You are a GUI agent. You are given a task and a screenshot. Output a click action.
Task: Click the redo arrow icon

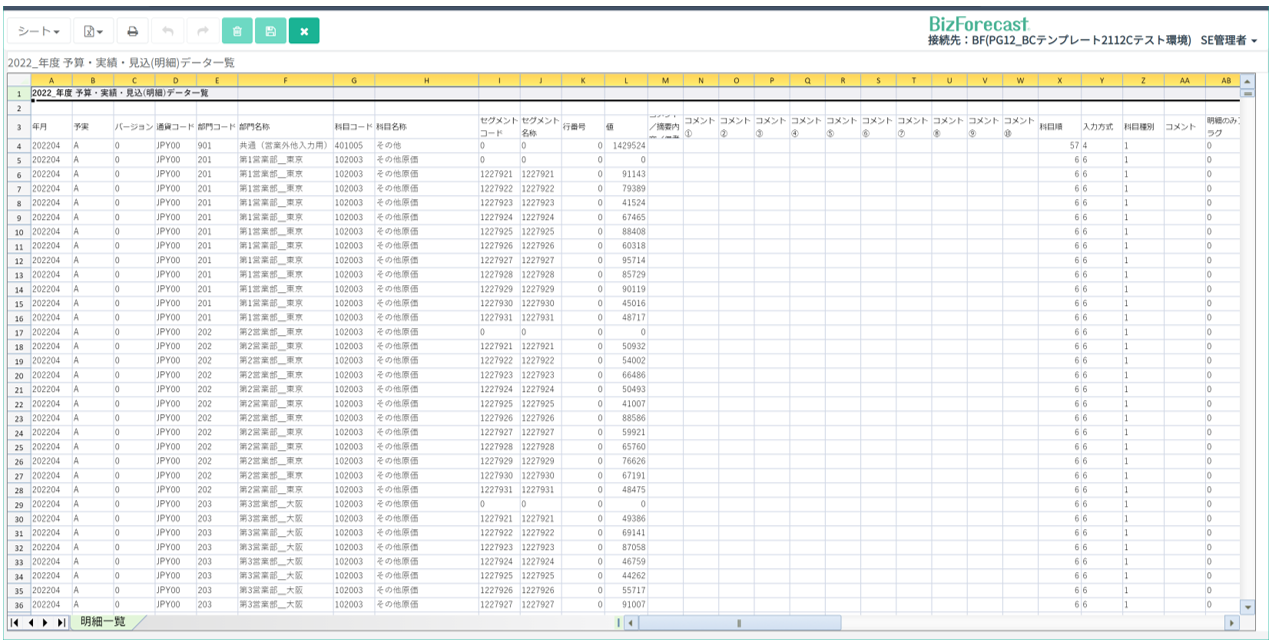pos(201,32)
